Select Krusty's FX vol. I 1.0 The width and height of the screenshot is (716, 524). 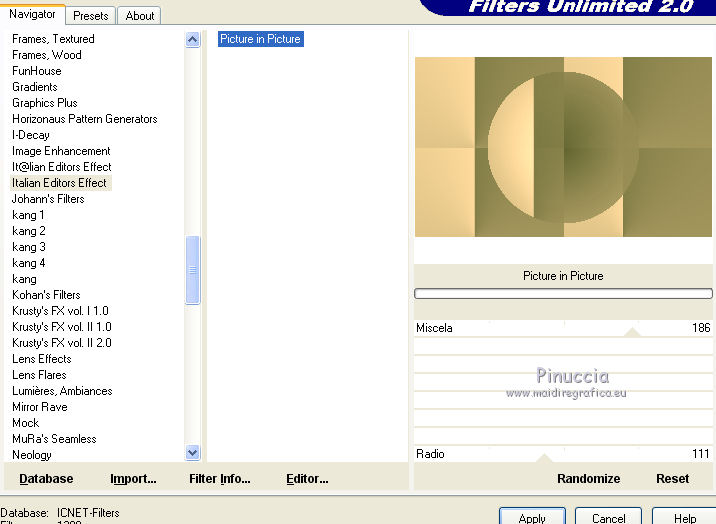tap(60, 310)
